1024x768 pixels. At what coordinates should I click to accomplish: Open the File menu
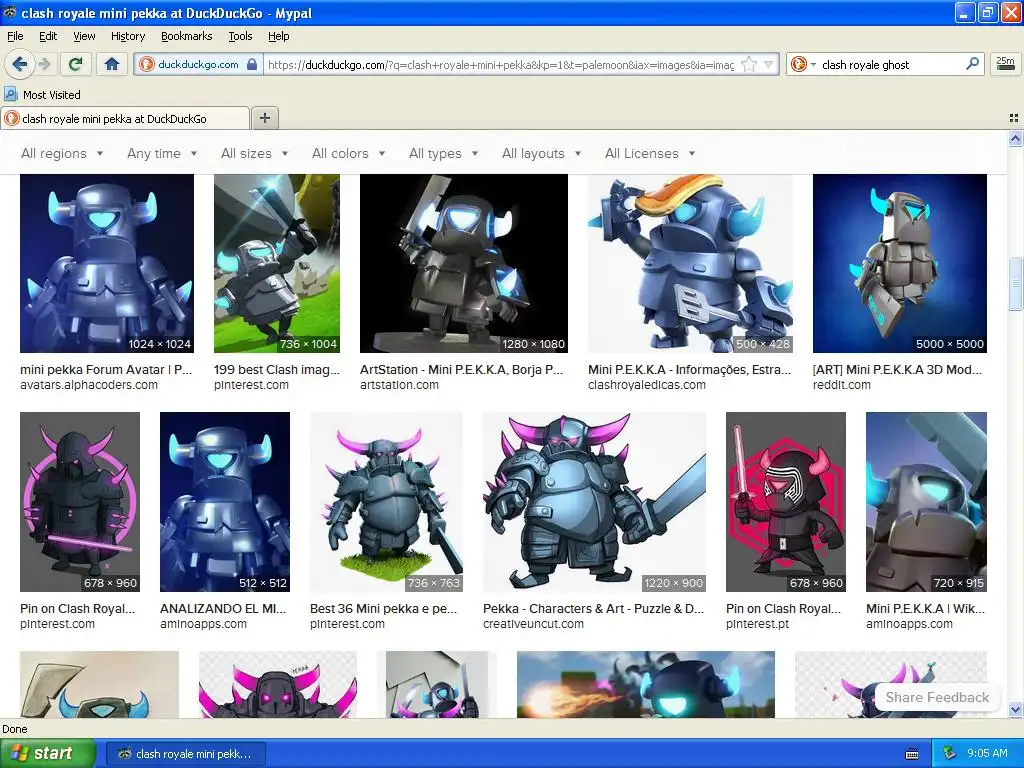(15, 36)
